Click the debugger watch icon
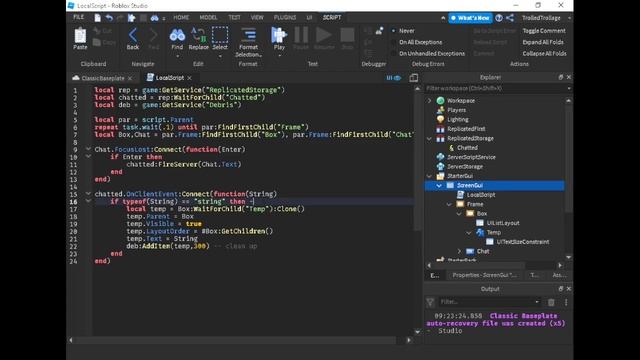The height and width of the screenshot is (360, 640). (x=380, y=31)
